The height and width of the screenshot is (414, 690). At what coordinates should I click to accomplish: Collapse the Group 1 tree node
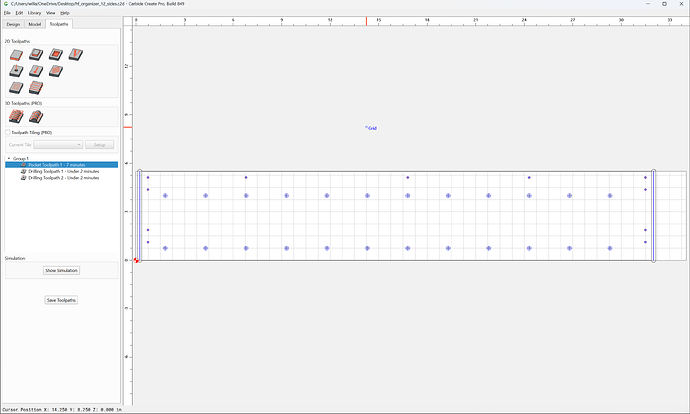click(9, 158)
